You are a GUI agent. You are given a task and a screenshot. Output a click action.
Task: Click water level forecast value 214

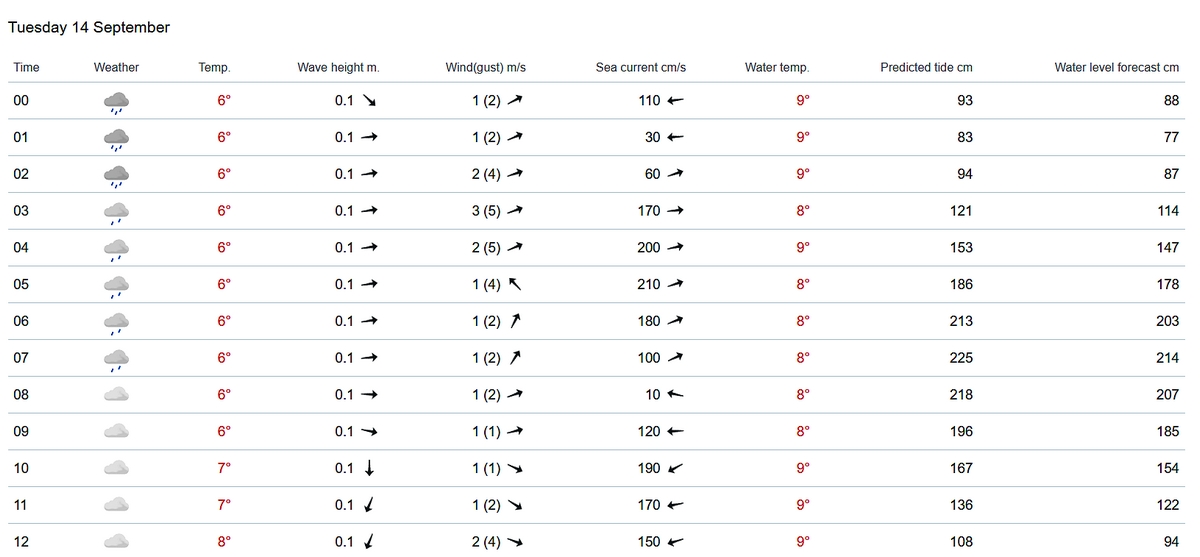point(1167,358)
